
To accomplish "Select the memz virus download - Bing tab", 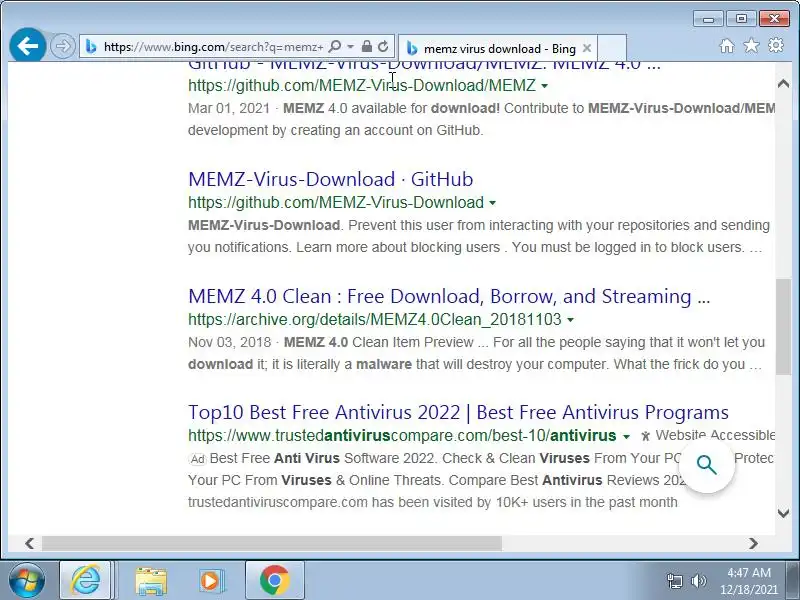I will pyautogui.click(x=497, y=49).
